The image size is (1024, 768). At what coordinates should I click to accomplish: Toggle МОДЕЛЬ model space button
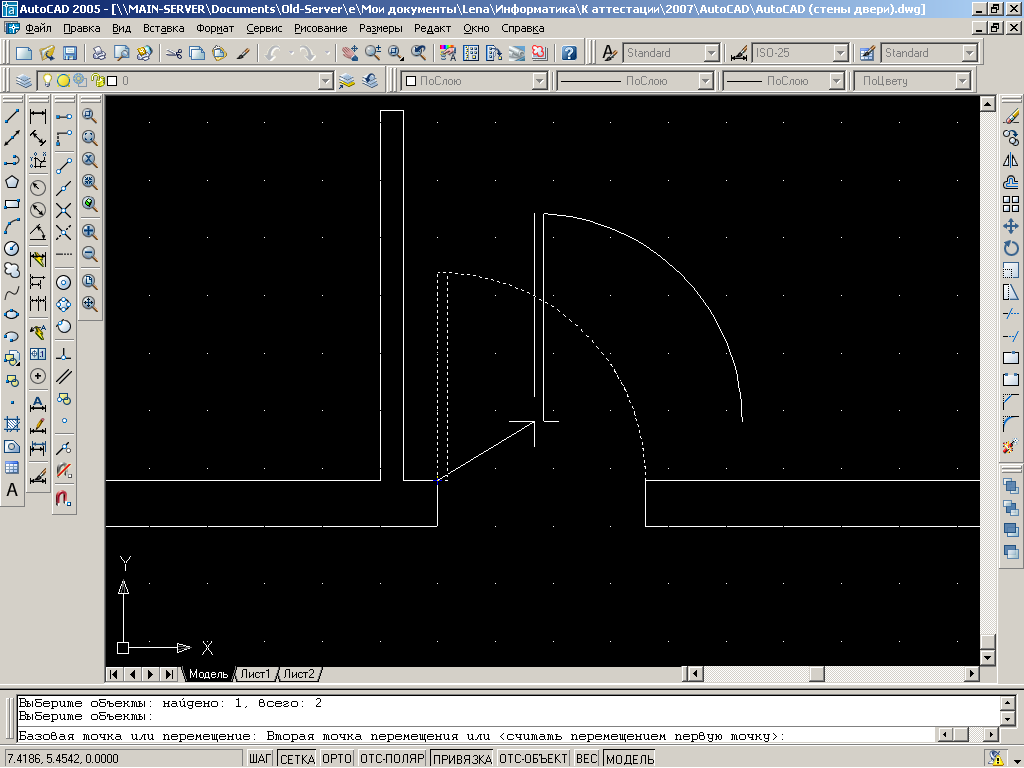point(630,758)
